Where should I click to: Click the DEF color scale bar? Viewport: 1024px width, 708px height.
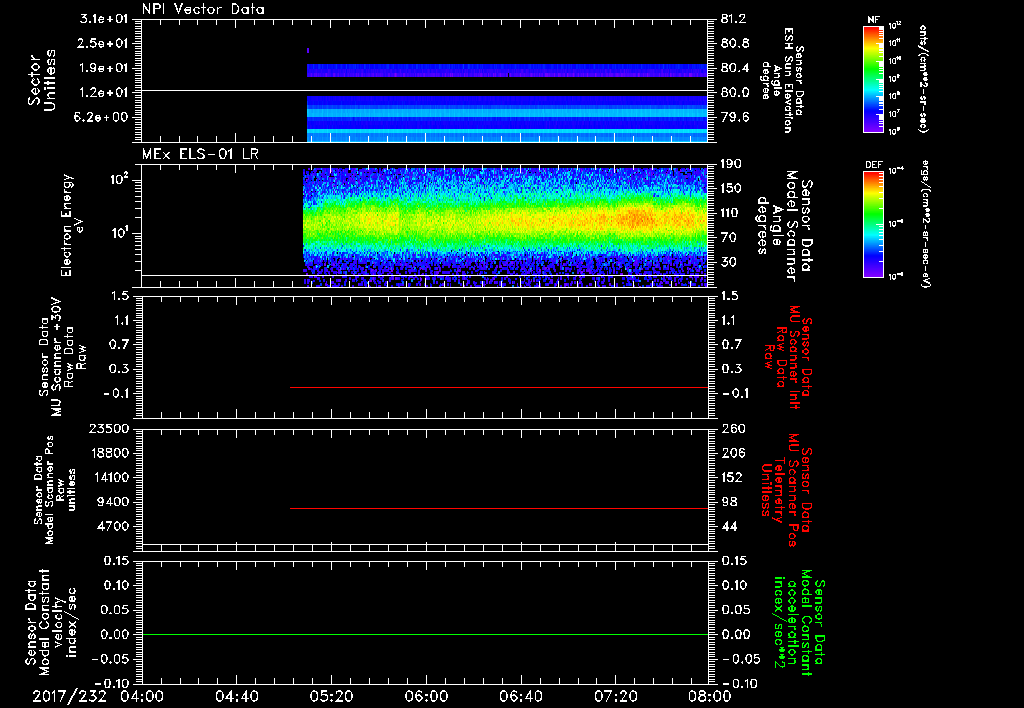pyautogui.click(x=873, y=224)
